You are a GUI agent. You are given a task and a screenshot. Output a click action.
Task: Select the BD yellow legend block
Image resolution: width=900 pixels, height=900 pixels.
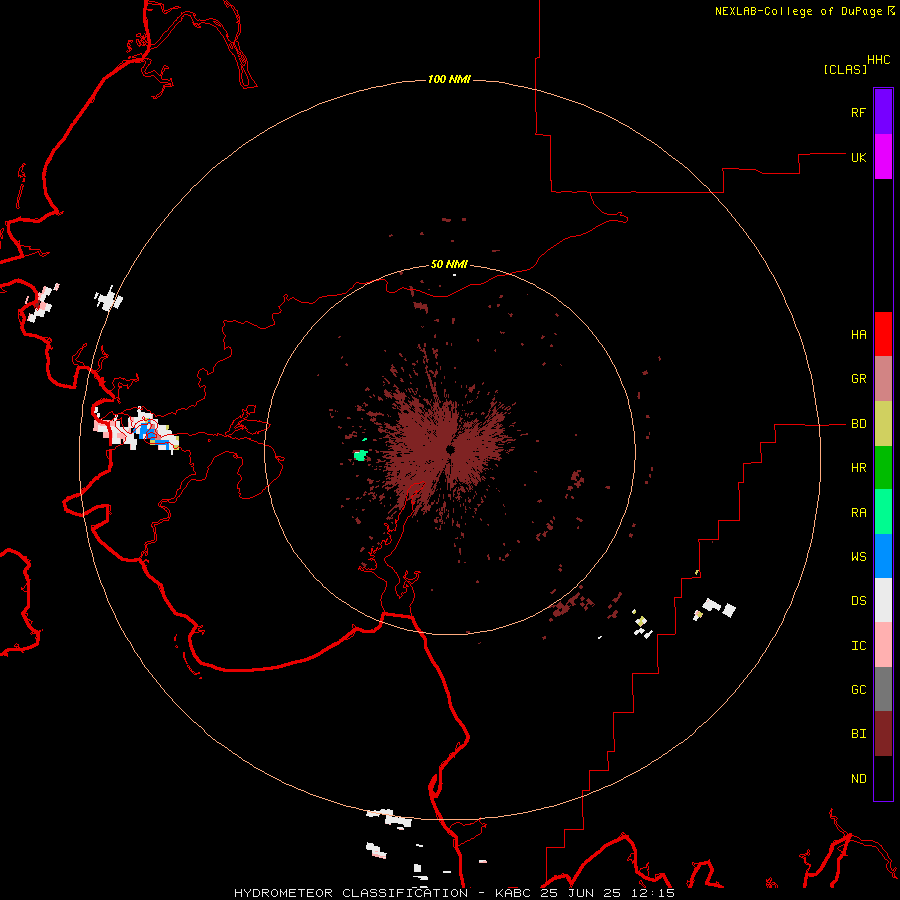[883, 424]
